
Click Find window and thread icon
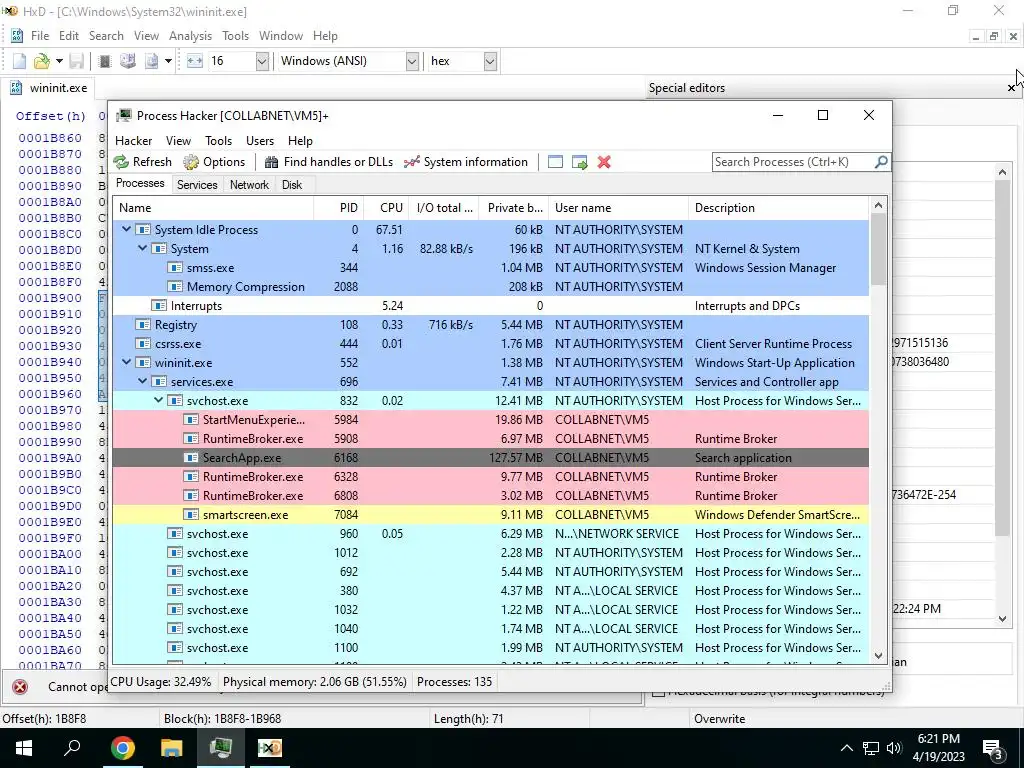pyautogui.click(x=579, y=162)
